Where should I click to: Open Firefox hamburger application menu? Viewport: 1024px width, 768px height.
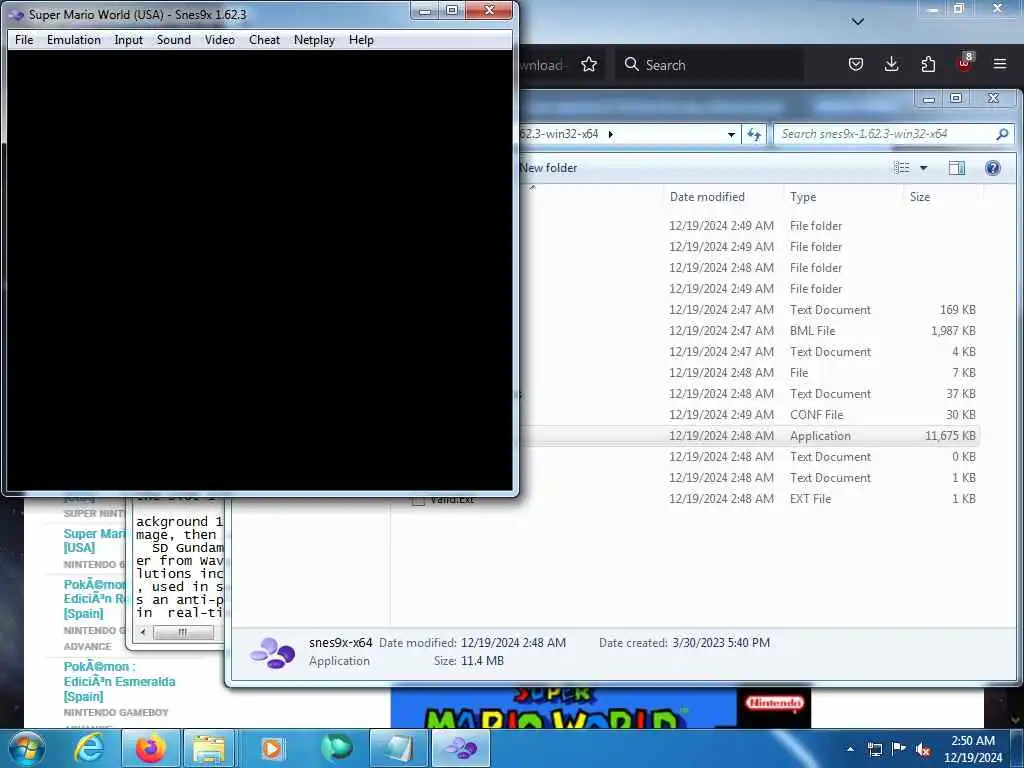point(1000,64)
